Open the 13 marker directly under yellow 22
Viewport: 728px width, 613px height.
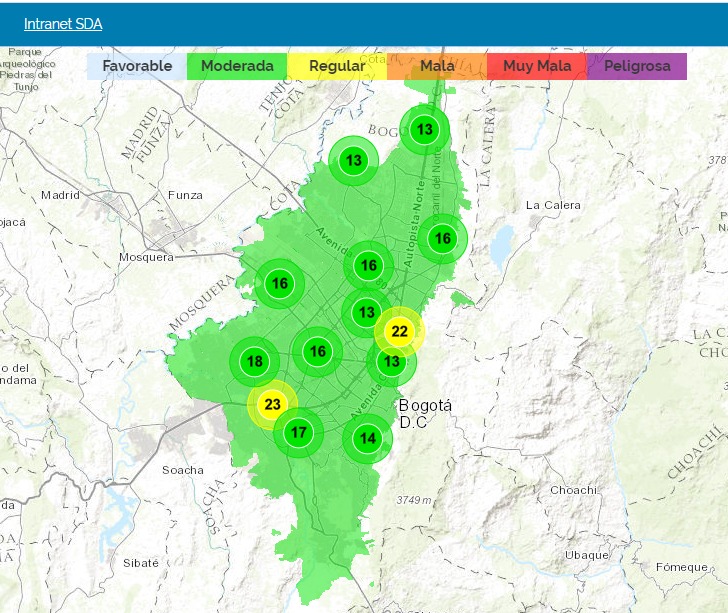[391, 361]
